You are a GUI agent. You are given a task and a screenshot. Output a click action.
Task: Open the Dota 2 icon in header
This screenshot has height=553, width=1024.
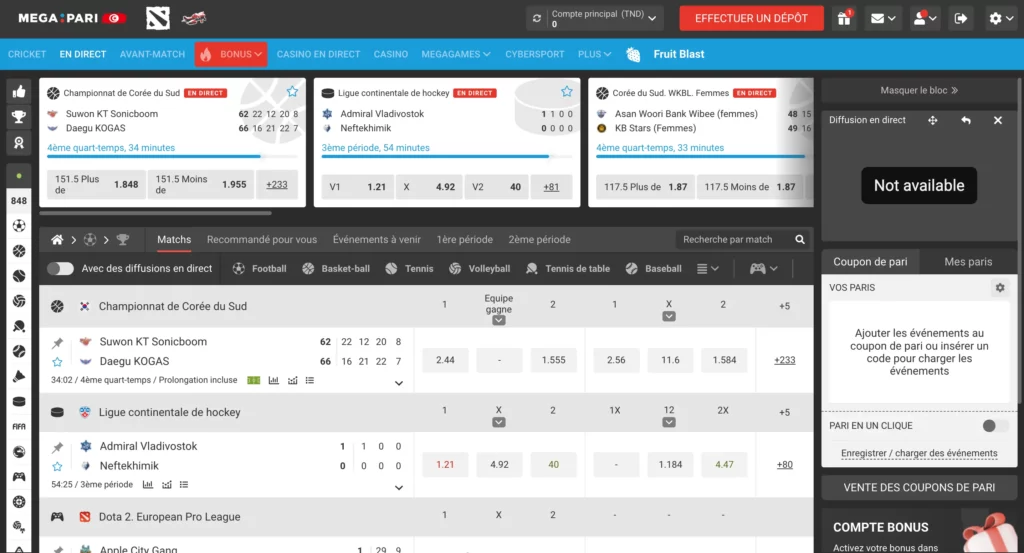157,18
